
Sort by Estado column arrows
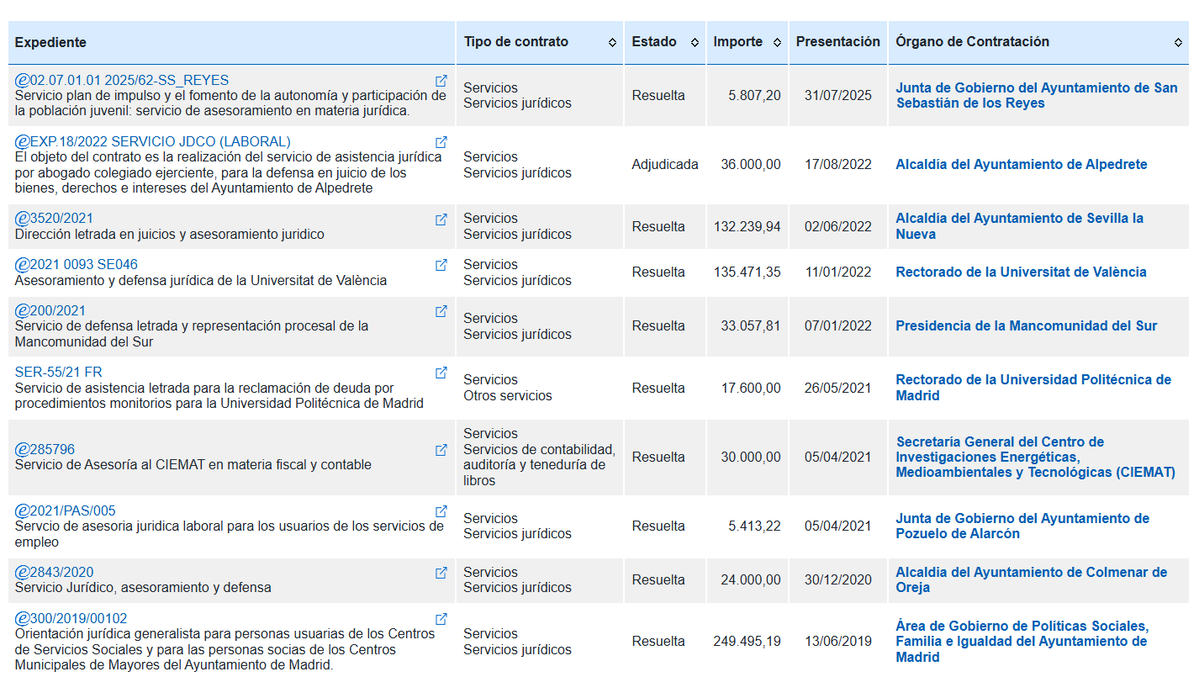[x=695, y=43]
